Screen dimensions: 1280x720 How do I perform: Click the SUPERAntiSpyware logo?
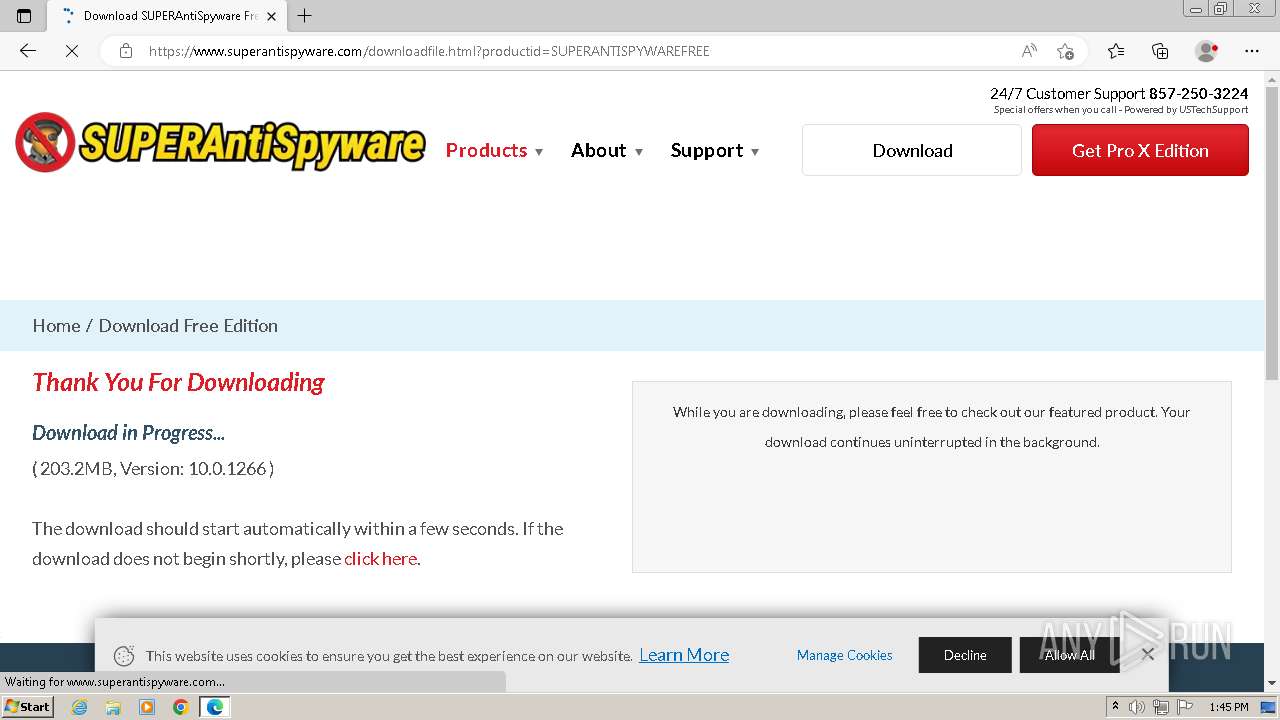pos(220,142)
